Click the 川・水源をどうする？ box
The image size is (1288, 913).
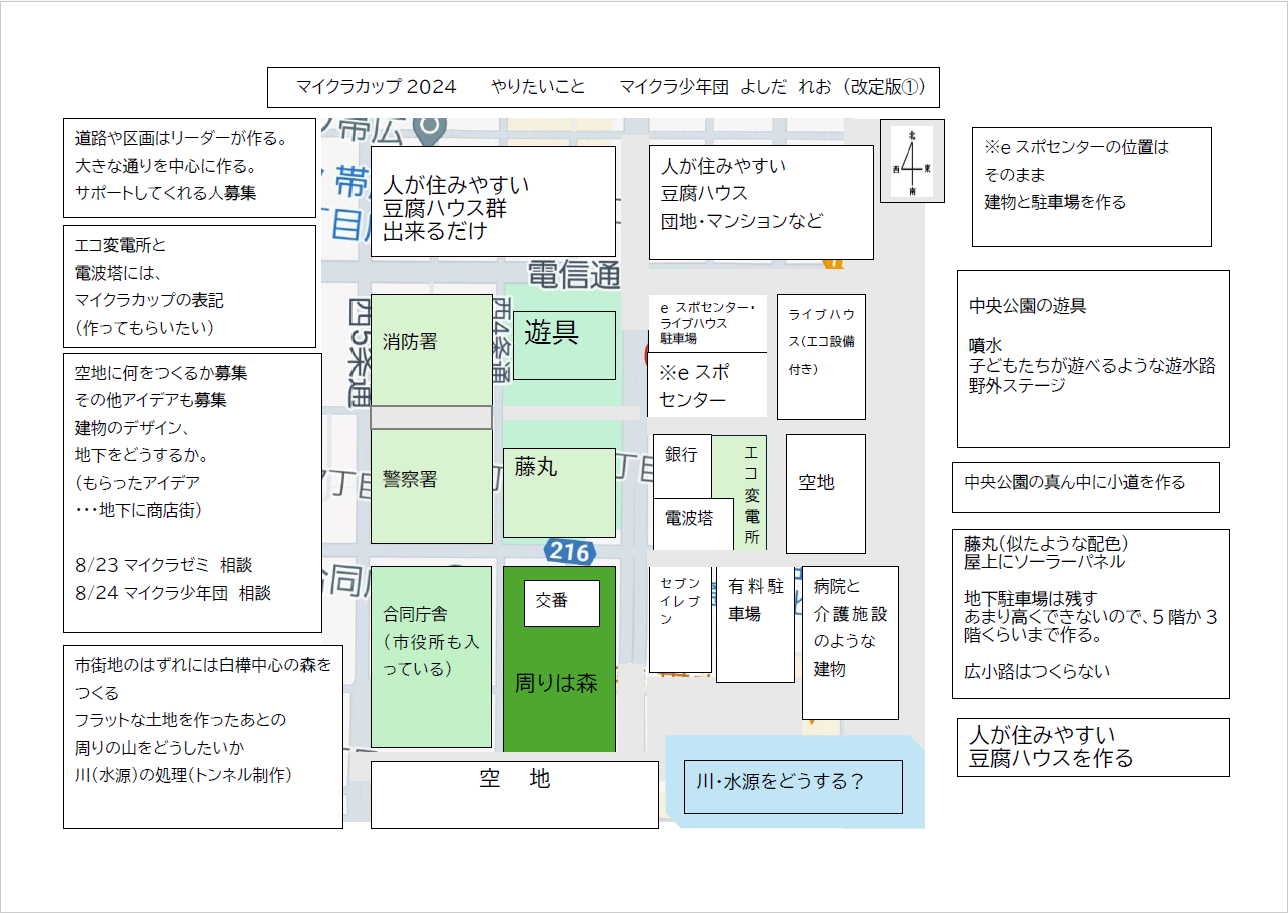pyautogui.click(x=793, y=787)
